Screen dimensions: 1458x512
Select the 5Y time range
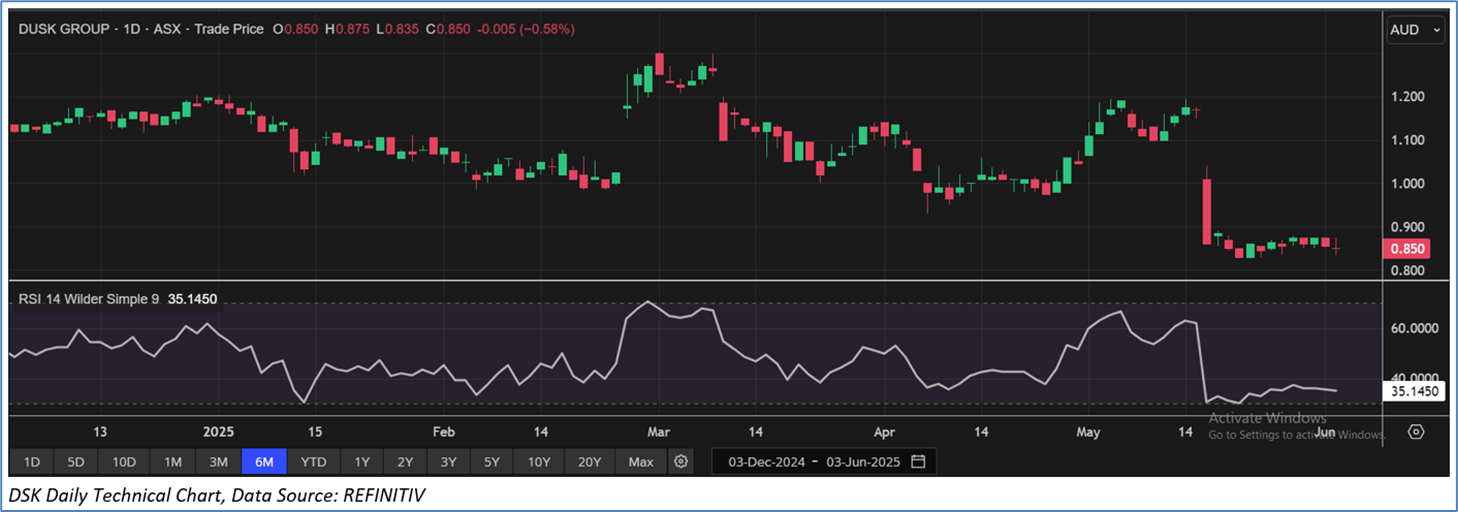click(x=492, y=462)
